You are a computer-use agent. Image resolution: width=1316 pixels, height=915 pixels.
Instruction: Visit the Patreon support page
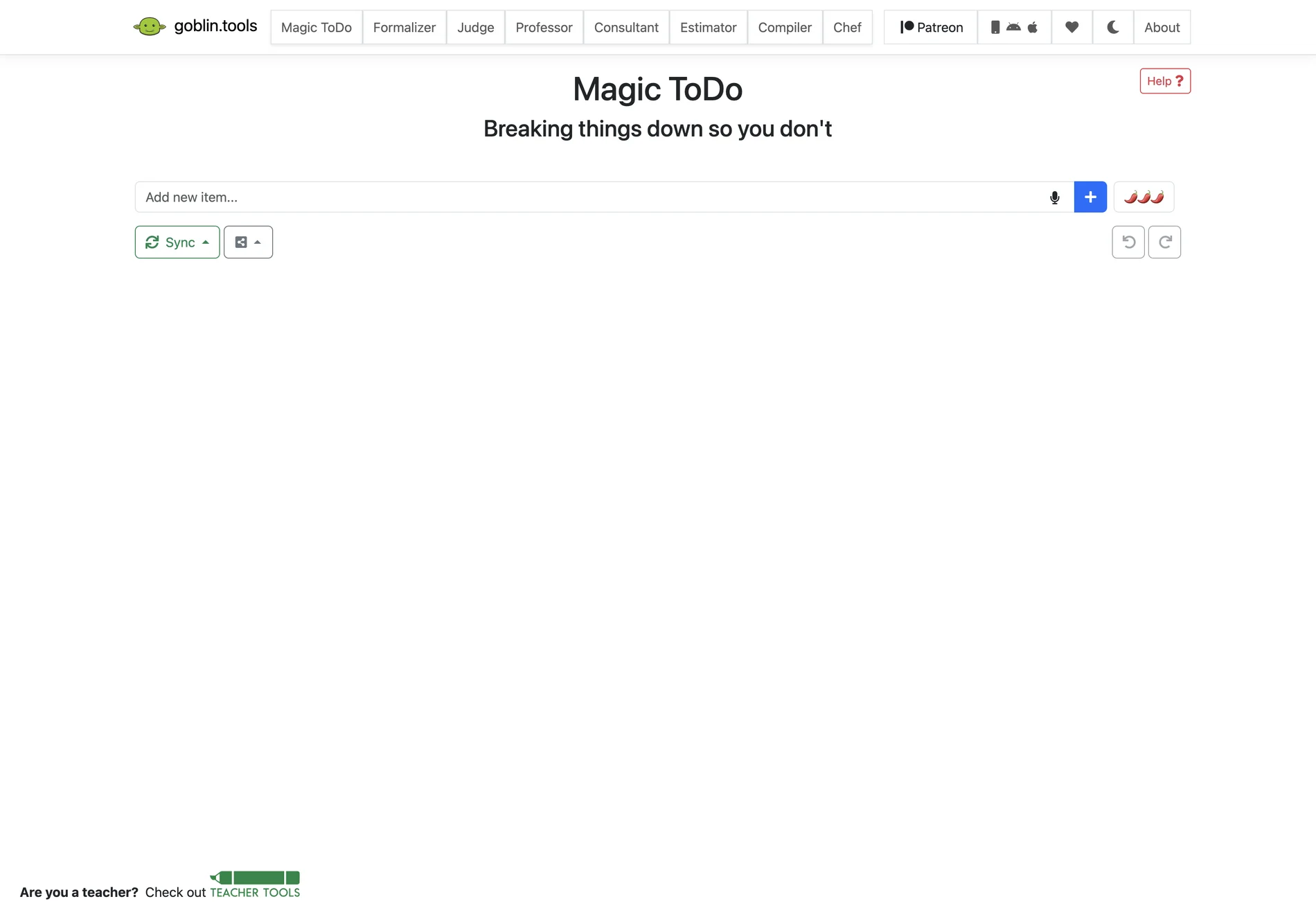(931, 27)
